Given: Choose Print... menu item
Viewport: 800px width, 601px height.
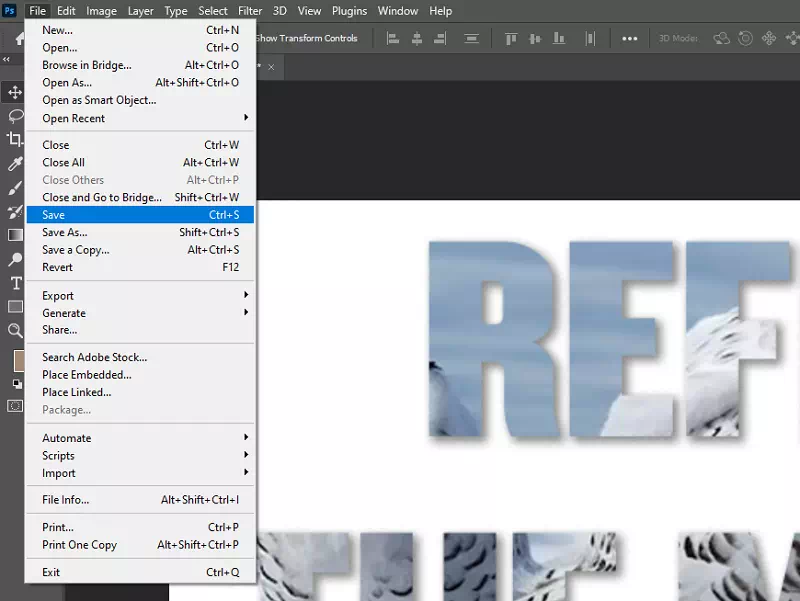Looking at the screenshot, I should pos(140,527).
